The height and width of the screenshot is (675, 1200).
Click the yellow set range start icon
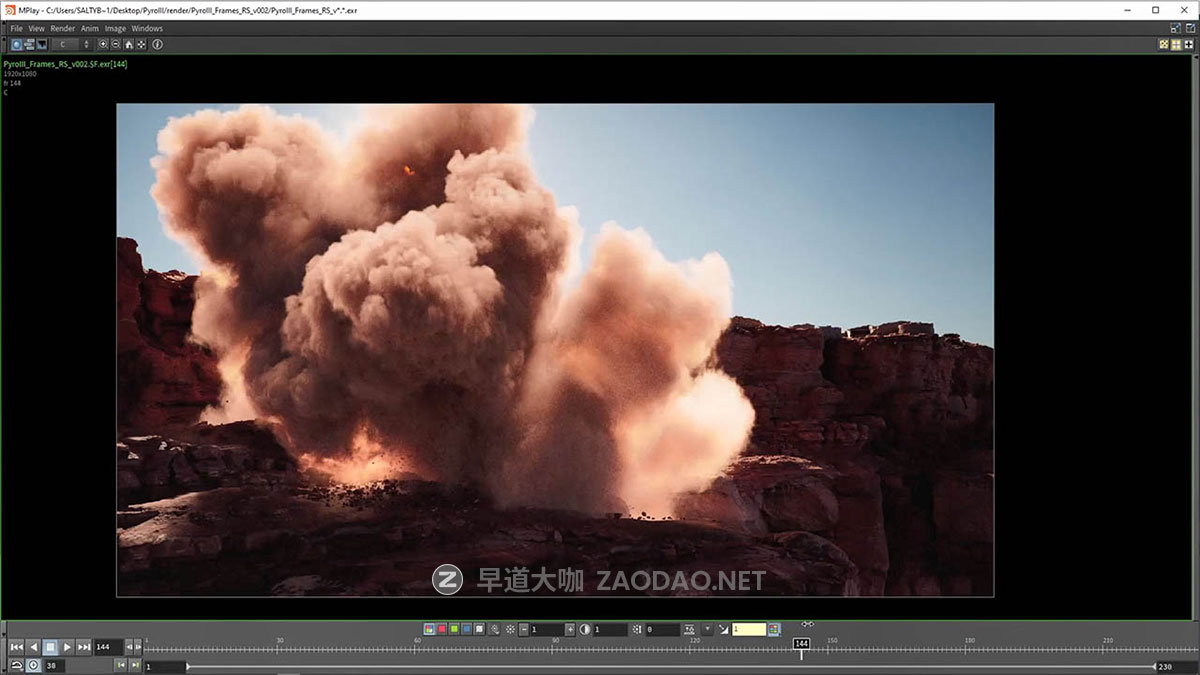121,665
